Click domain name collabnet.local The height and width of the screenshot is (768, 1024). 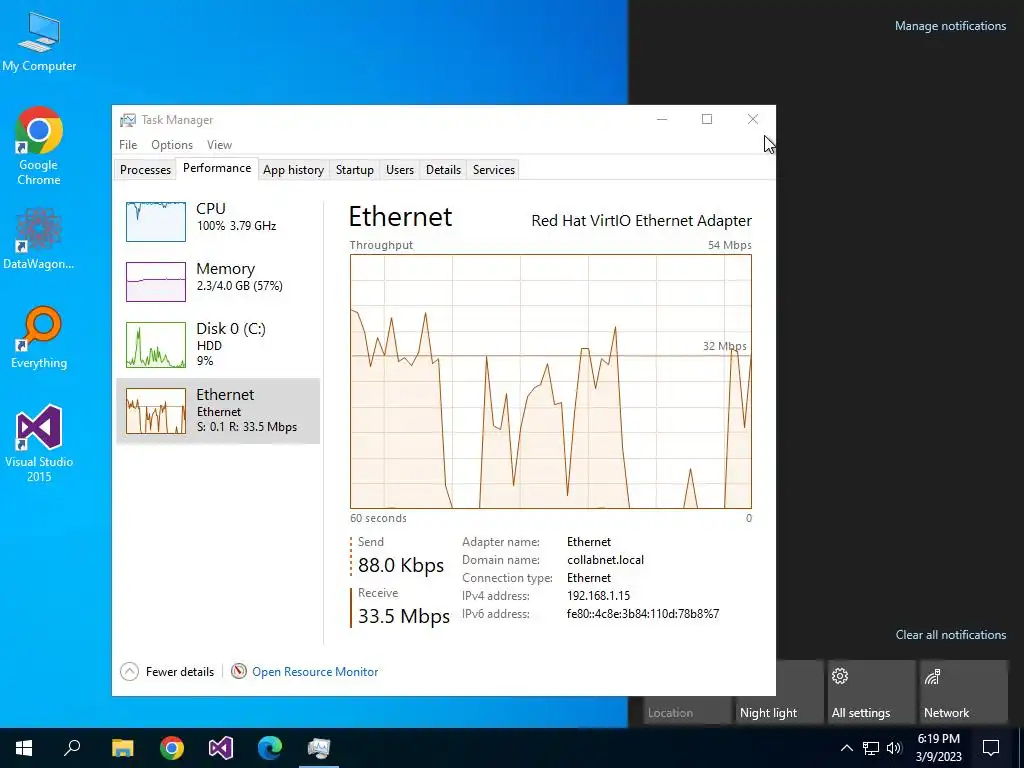tap(605, 560)
